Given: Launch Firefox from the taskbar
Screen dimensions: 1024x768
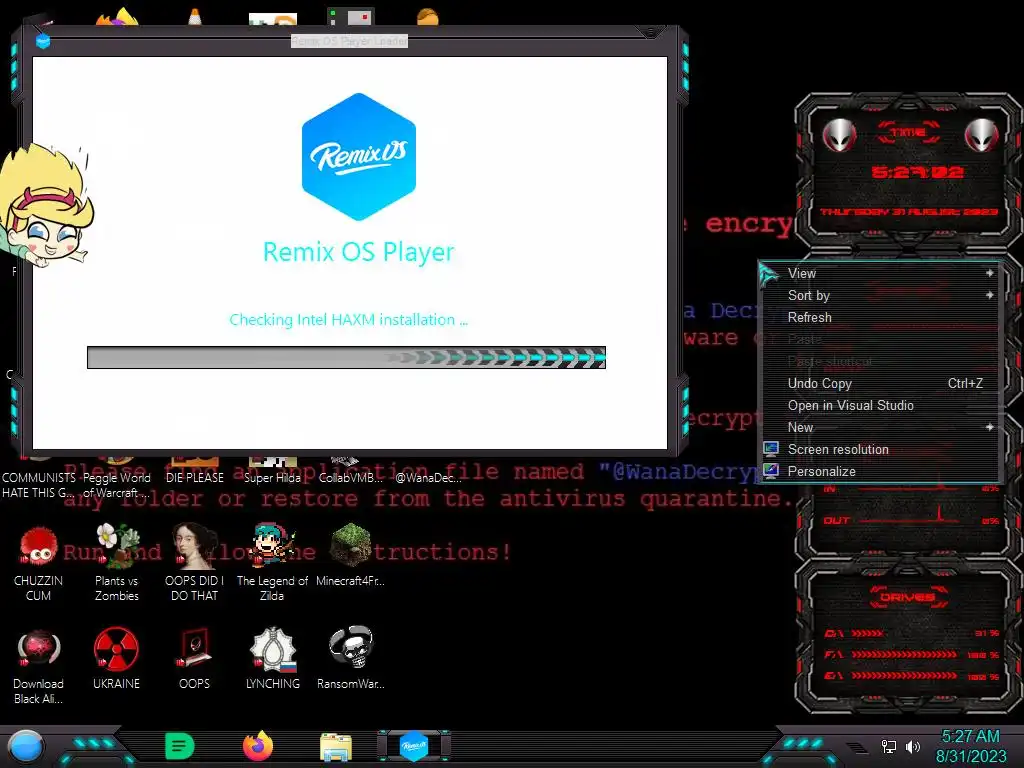Looking at the screenshot, I should (258, 746).
